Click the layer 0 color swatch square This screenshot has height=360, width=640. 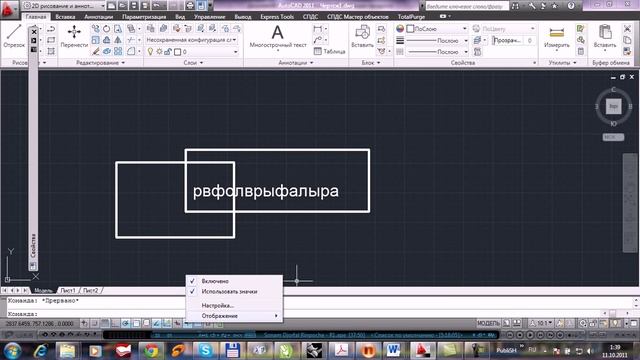pos(178,52)
